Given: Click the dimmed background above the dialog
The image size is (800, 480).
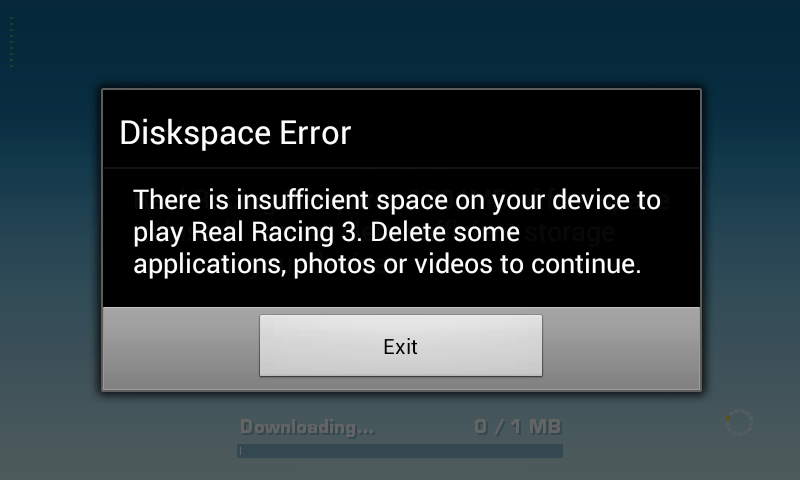Looking at the screenshot, I should tap(400, 43).
